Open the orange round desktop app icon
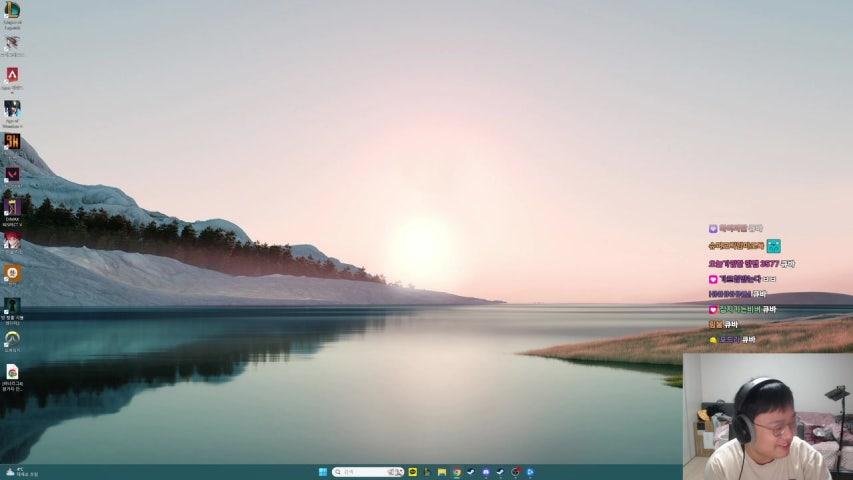 point(12,272)
